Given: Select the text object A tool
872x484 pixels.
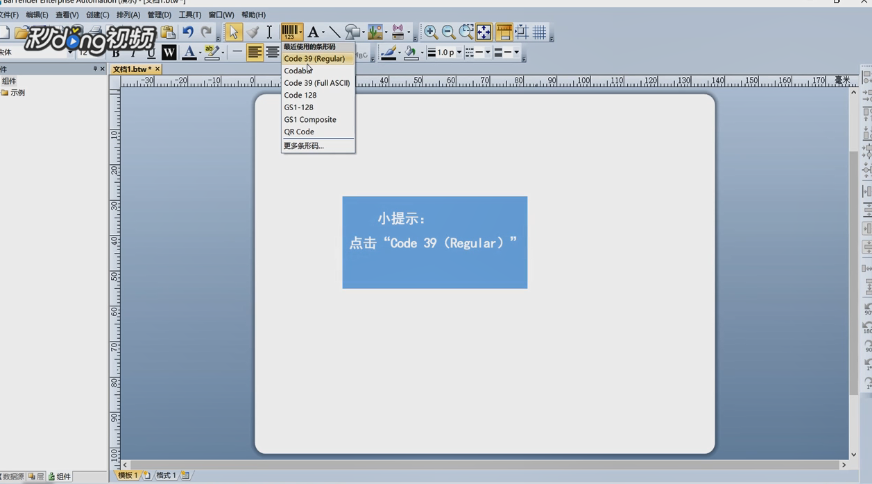Looking at the screenshot, I should pyautogui.click(x=313, y=32).
